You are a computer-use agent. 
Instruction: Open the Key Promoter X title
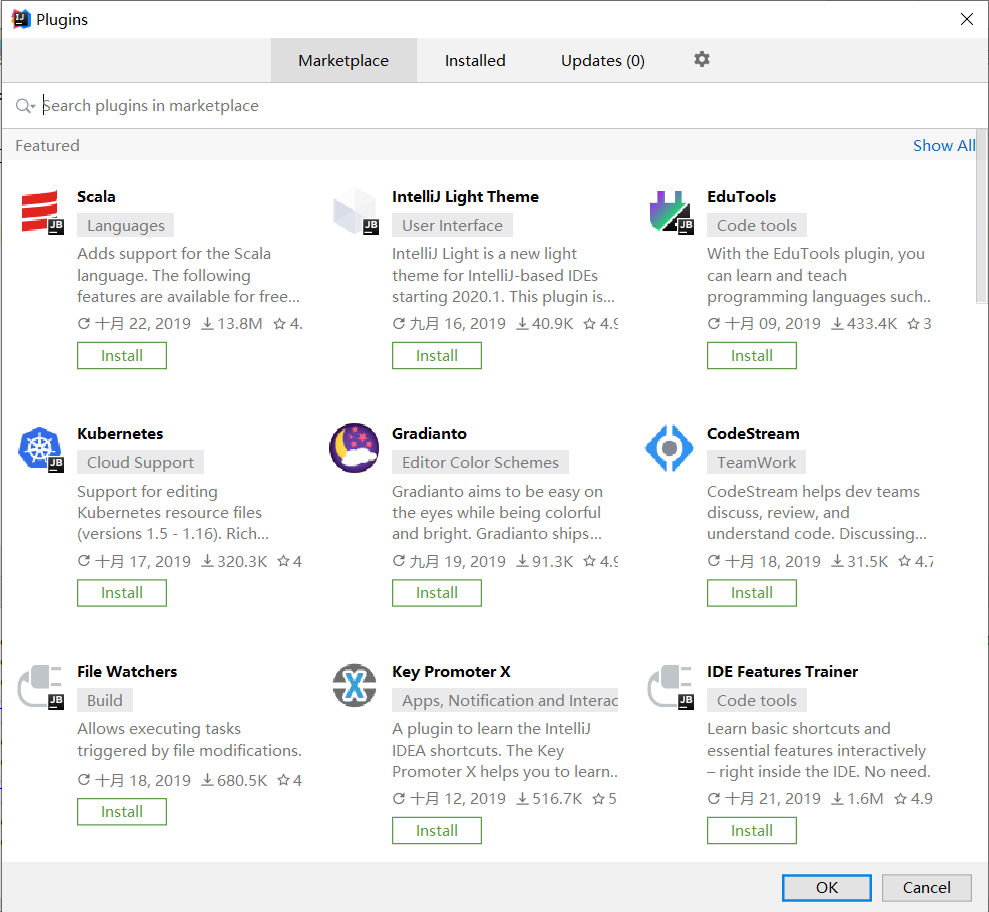coord(451,672)
